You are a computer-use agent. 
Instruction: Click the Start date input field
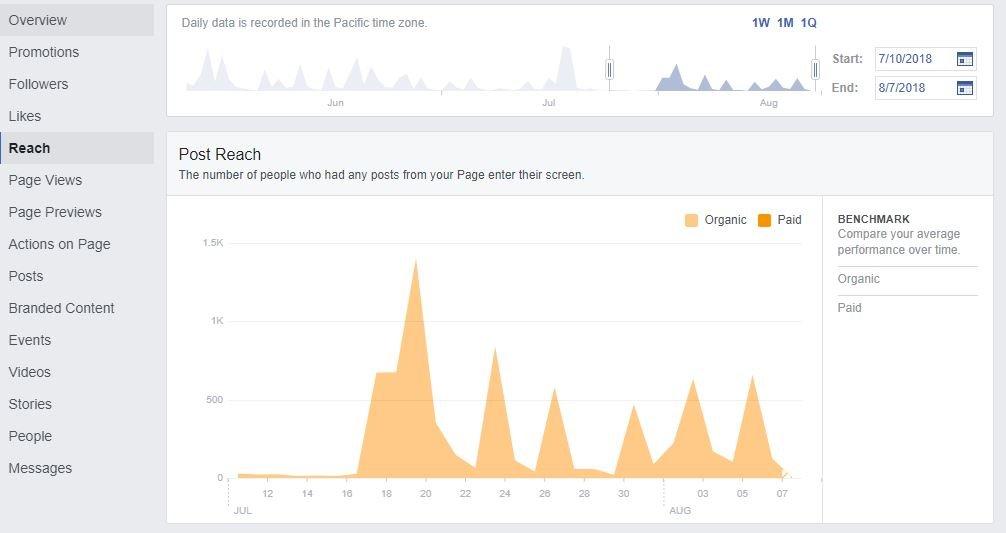click(926, 59)
